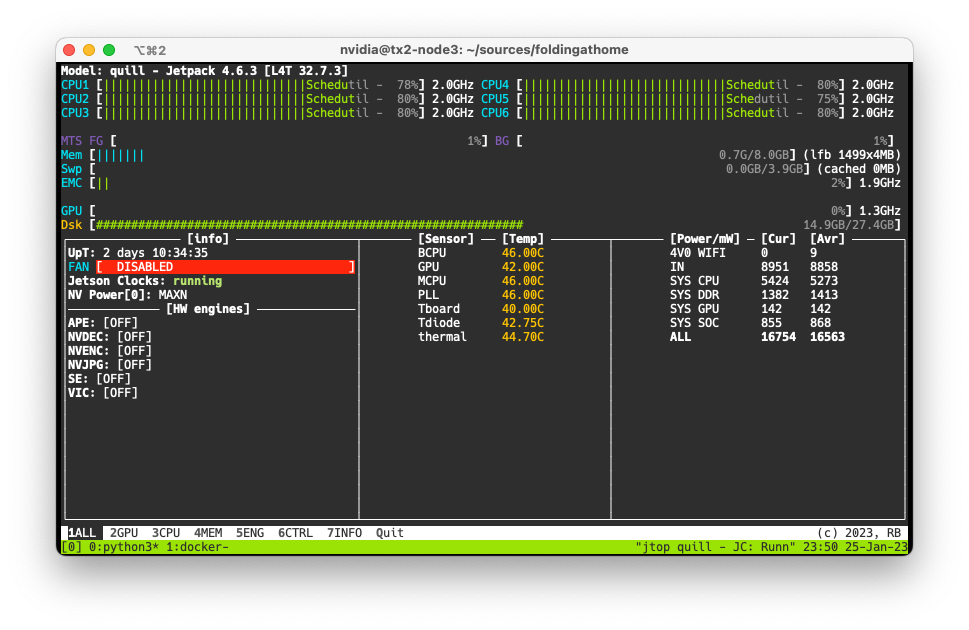The image size is (969, 630).
Task: Click the APE: [OFF] engine entry
Action: coord(103,323)
